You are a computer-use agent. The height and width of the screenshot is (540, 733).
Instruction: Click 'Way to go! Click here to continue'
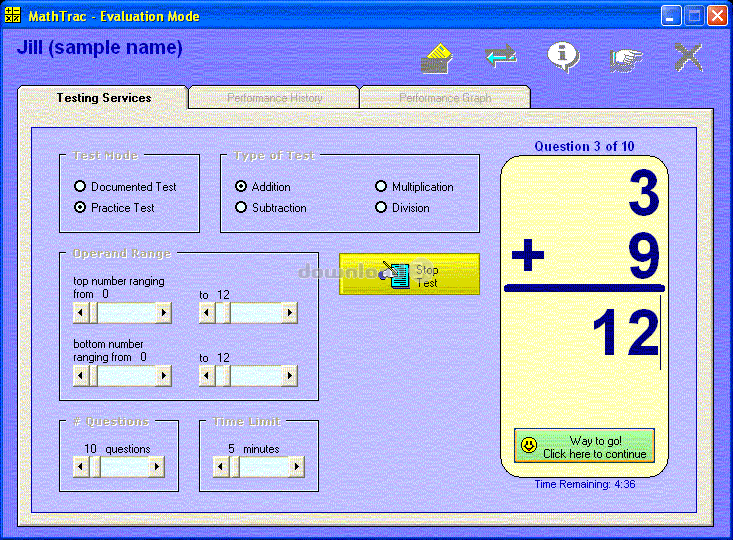click(584, 446)
